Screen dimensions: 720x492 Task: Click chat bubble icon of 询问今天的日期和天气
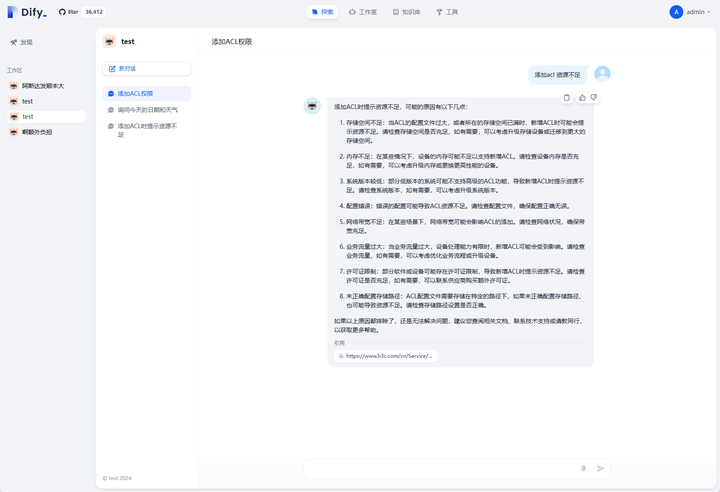pyautogui.click(x=111, y=110)
